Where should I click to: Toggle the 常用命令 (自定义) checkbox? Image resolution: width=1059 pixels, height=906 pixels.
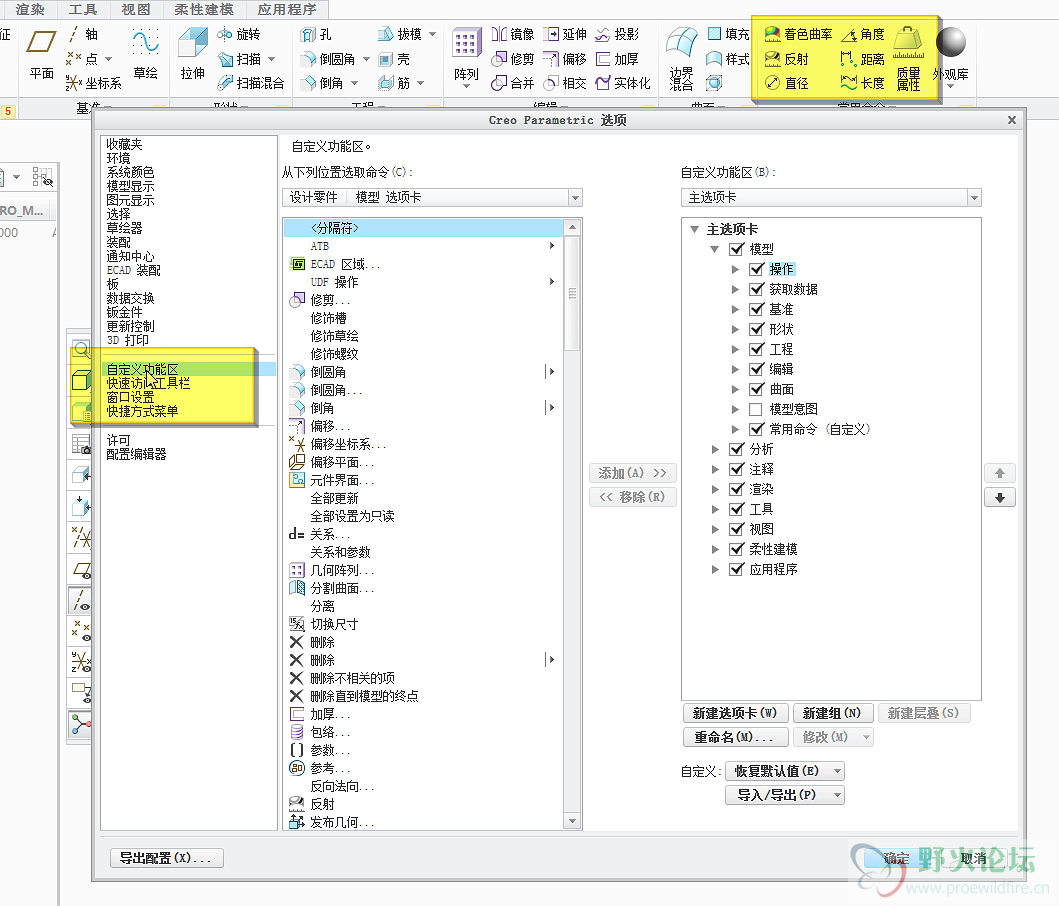pyautogui.click(x=756, y=429)
